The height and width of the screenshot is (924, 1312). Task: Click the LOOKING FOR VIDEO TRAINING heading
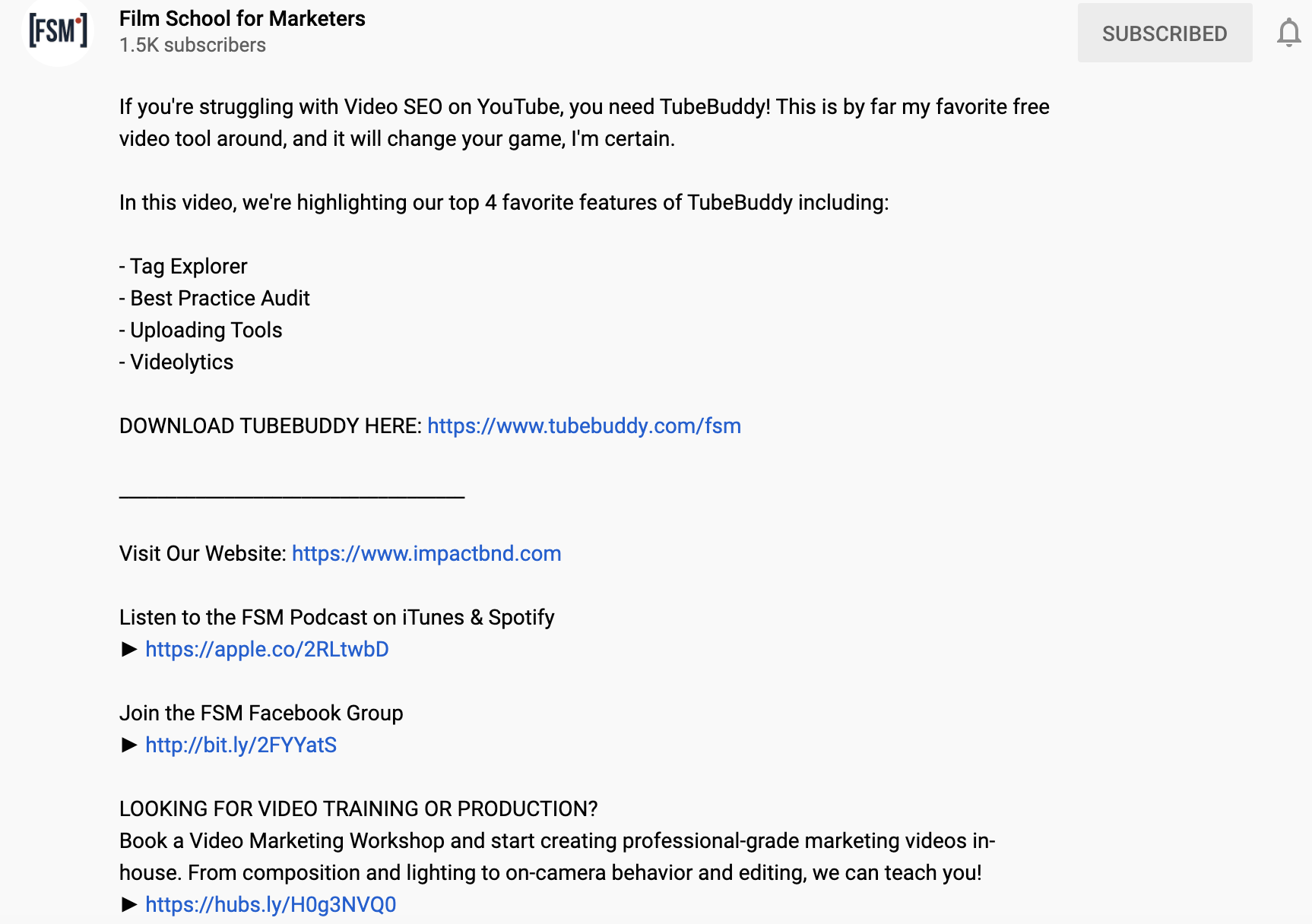[359, 808]
